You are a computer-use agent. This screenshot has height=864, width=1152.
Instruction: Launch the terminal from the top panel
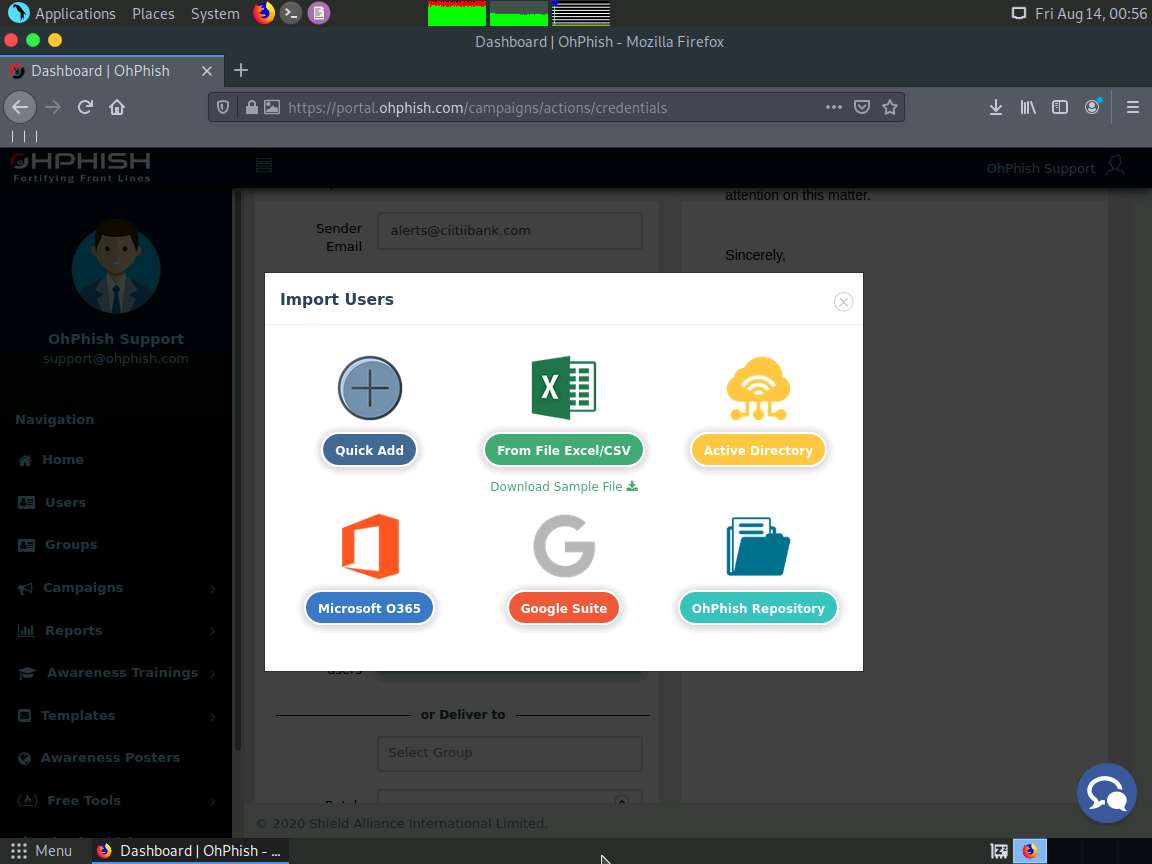(x=291, y=12)
